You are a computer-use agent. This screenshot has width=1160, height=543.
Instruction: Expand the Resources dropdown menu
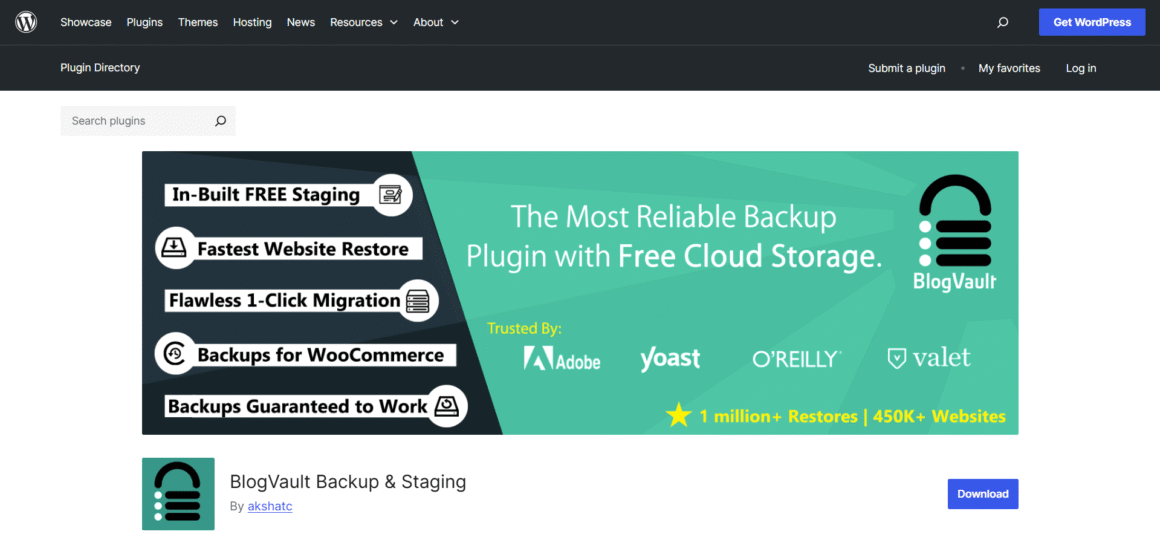click(x=364, y=22)
